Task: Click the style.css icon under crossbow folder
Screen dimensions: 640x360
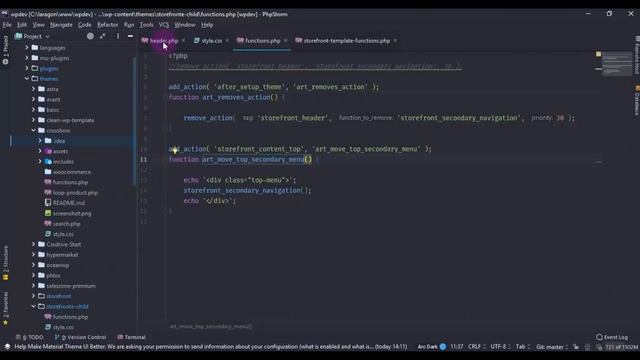Action: tap(48, 234)
